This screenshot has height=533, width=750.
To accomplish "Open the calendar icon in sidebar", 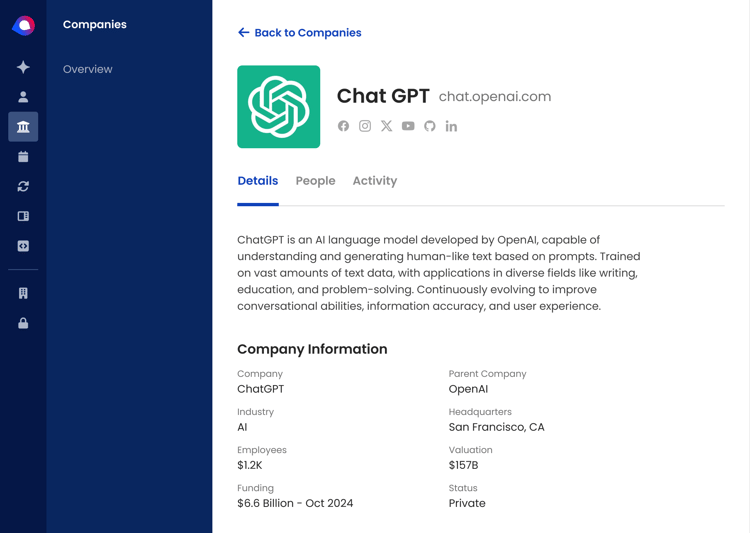I will click(23, 156).
